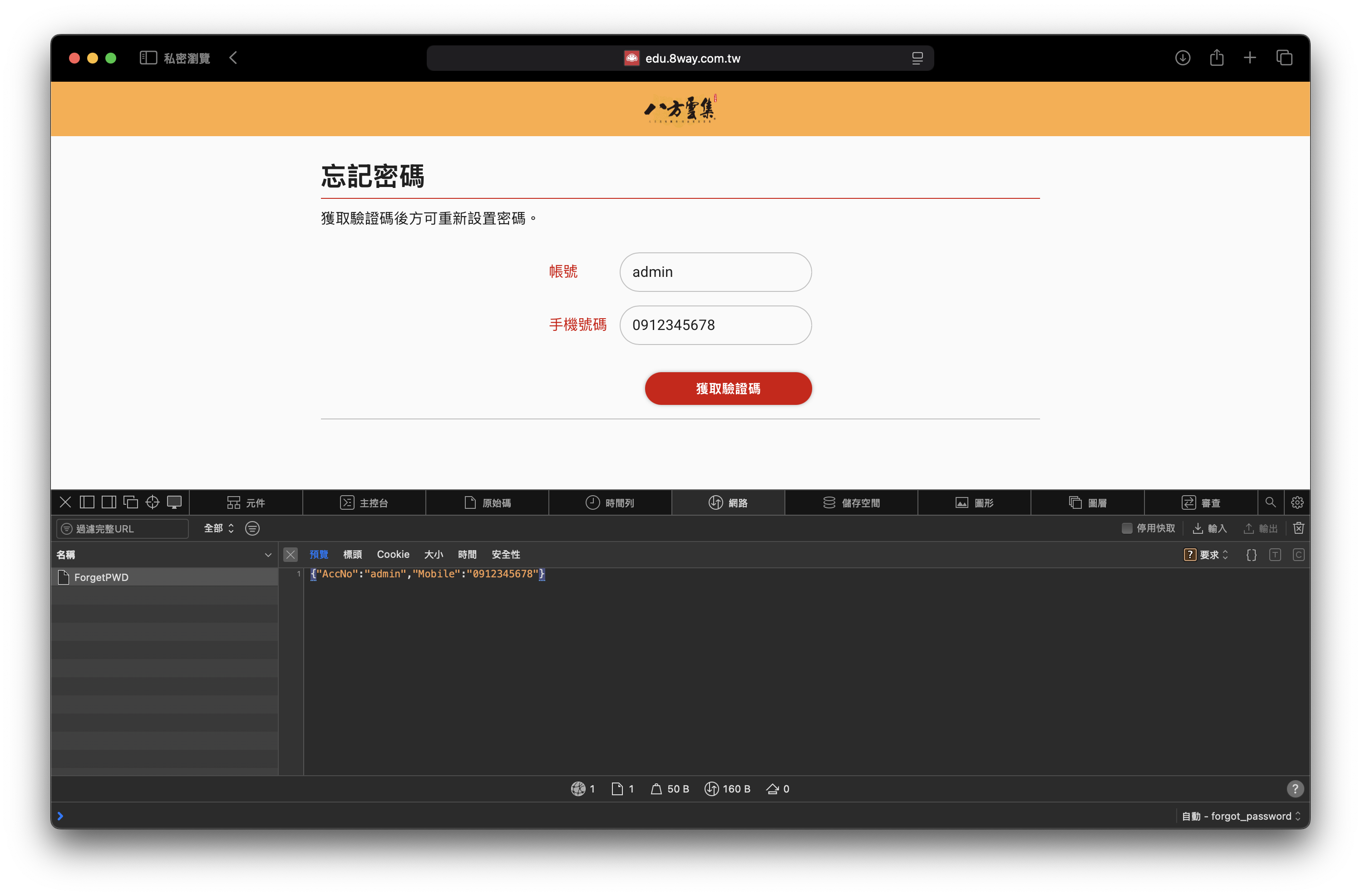Screen dimensions: 1361x896
Task: Click the code coverage C icon
Action: tap(1299, 555)
